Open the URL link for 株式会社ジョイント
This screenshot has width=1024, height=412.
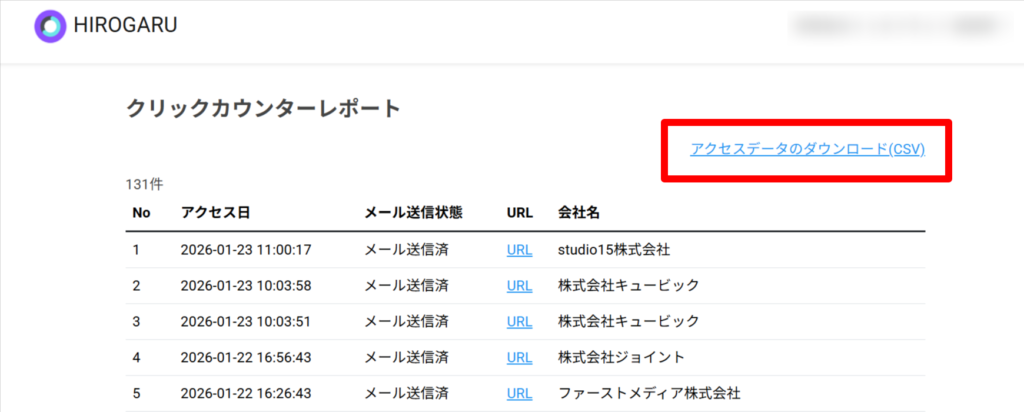point(519,357)
